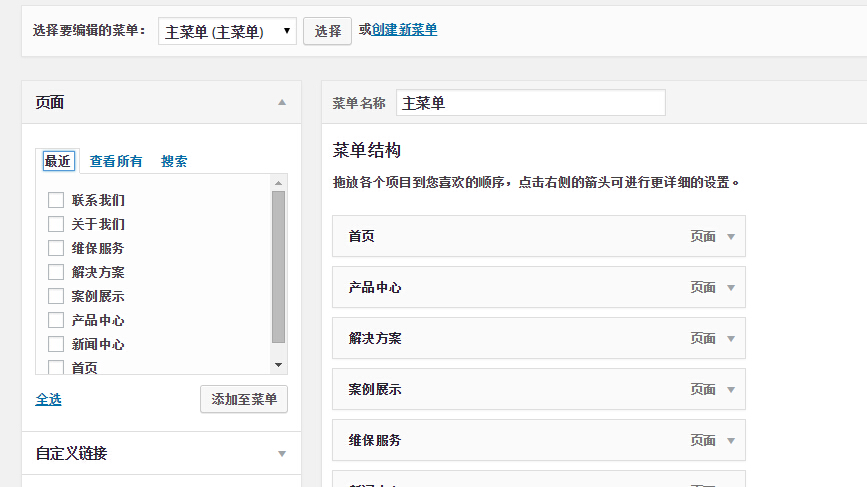Image resolution: width=867 pixels, height=487 pixels.
Task: Switch to the 搜索 tab
Action: pos(174,161)
